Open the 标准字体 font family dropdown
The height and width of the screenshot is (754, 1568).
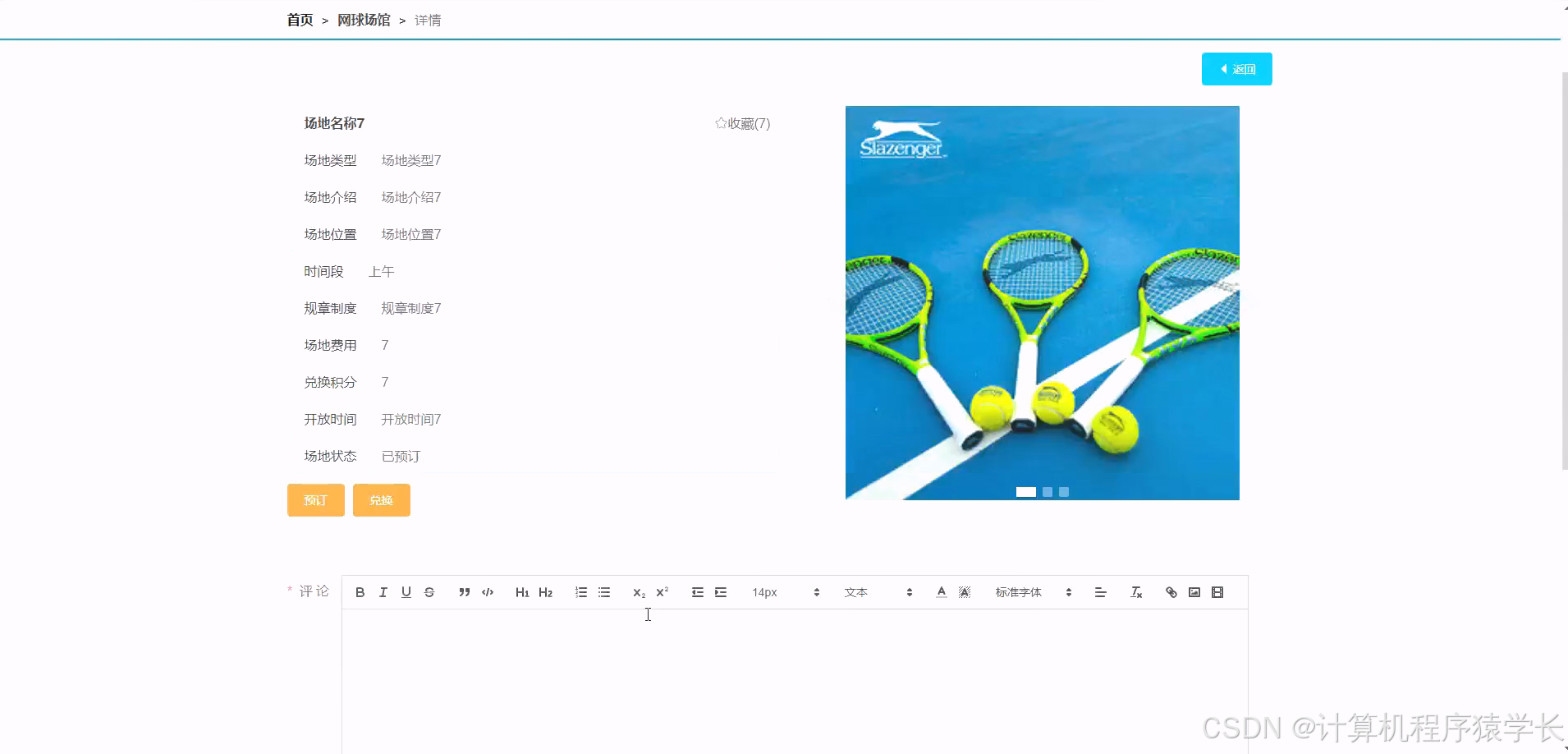click(1034, 592)
